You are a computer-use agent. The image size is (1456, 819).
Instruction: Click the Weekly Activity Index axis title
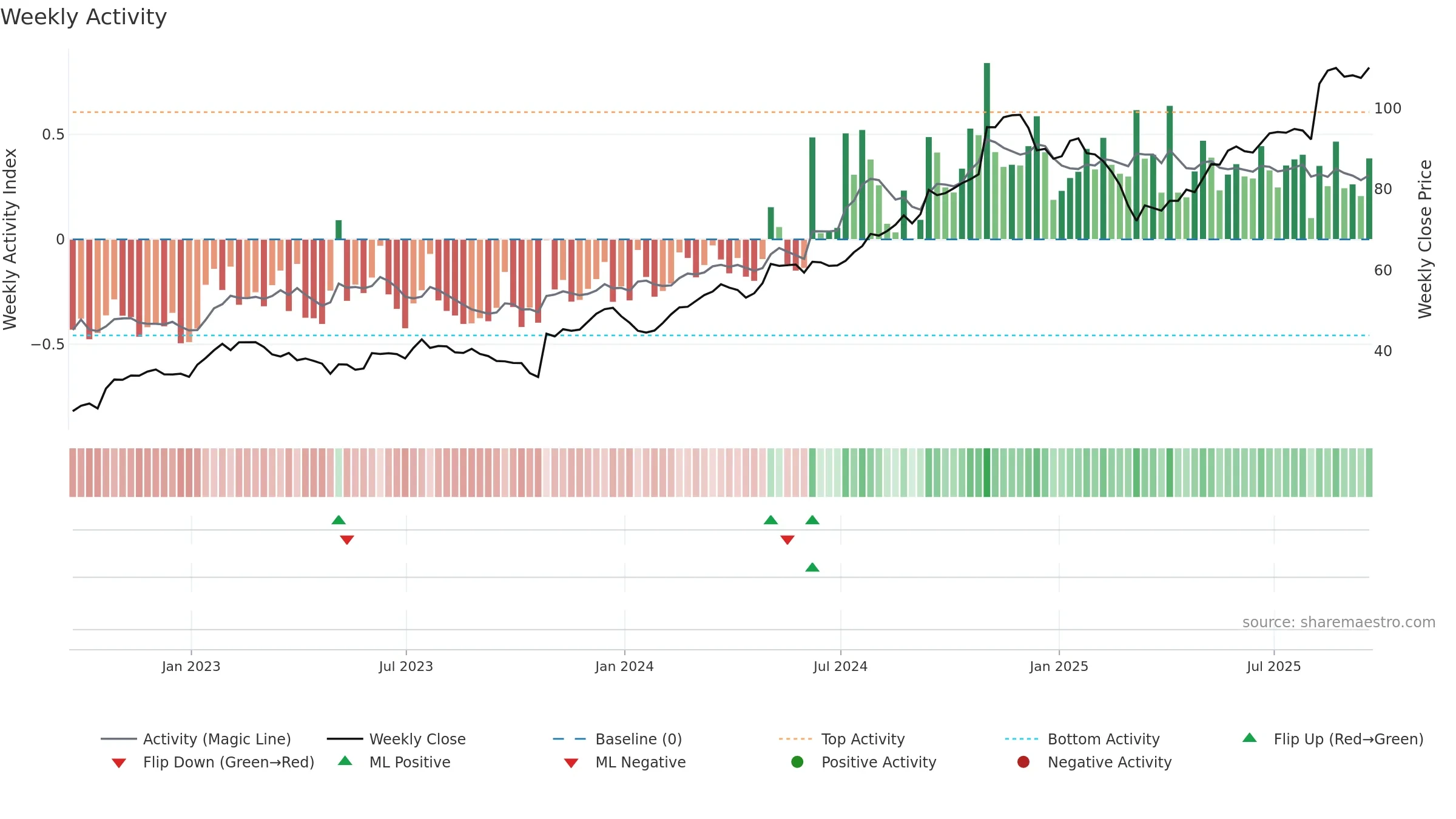pyautogui.click(x=10, y=240)
